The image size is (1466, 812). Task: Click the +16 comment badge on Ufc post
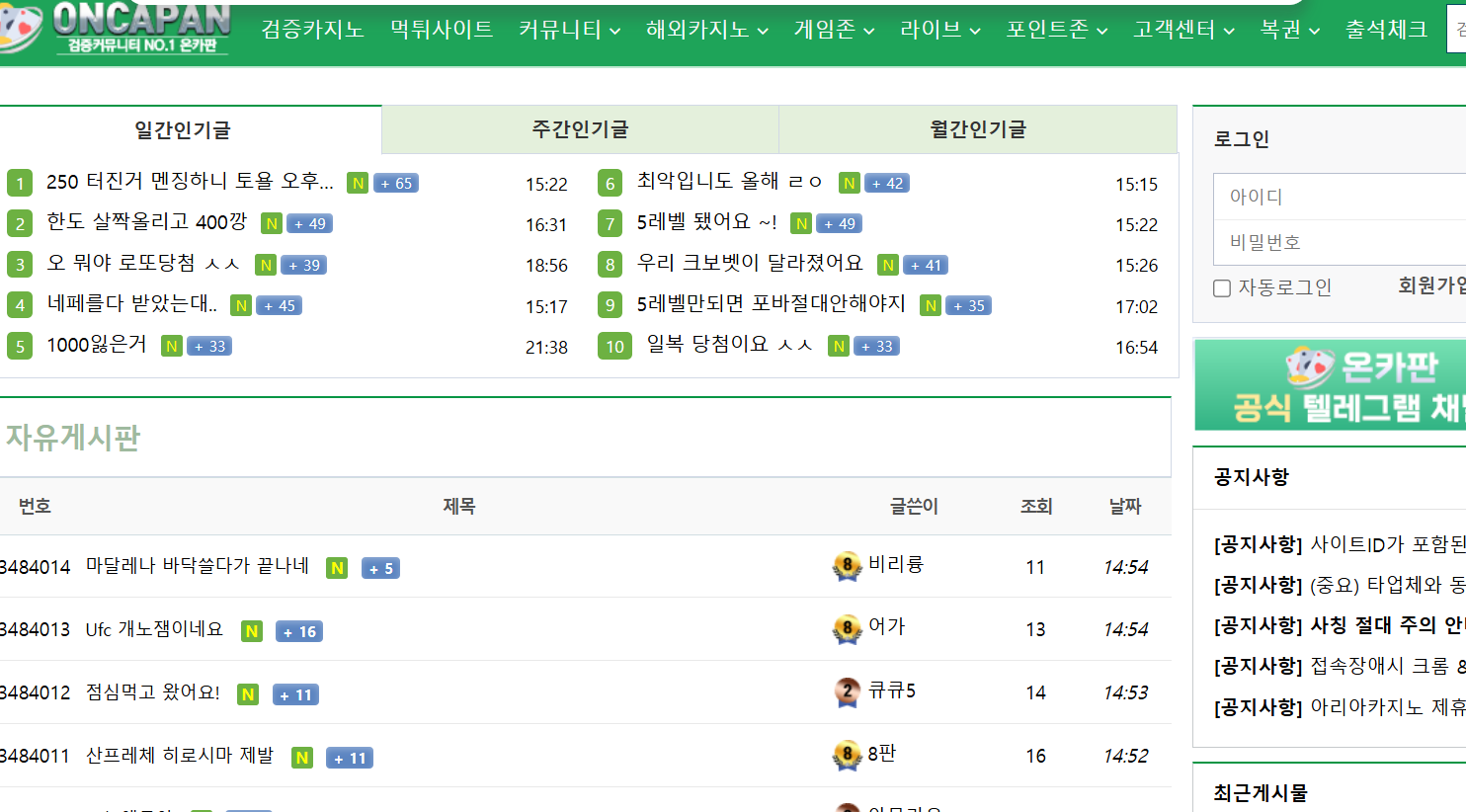[x=299, y=631]
